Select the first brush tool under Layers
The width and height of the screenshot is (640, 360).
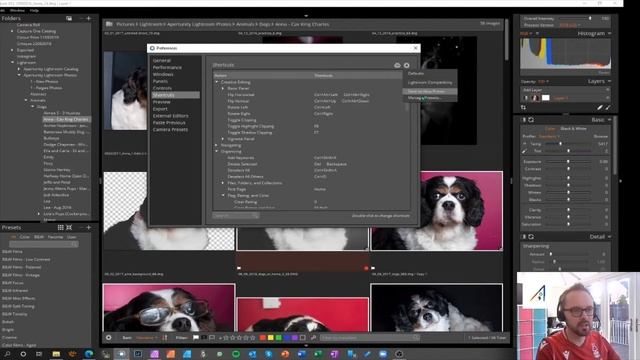(x=600, y=107)
